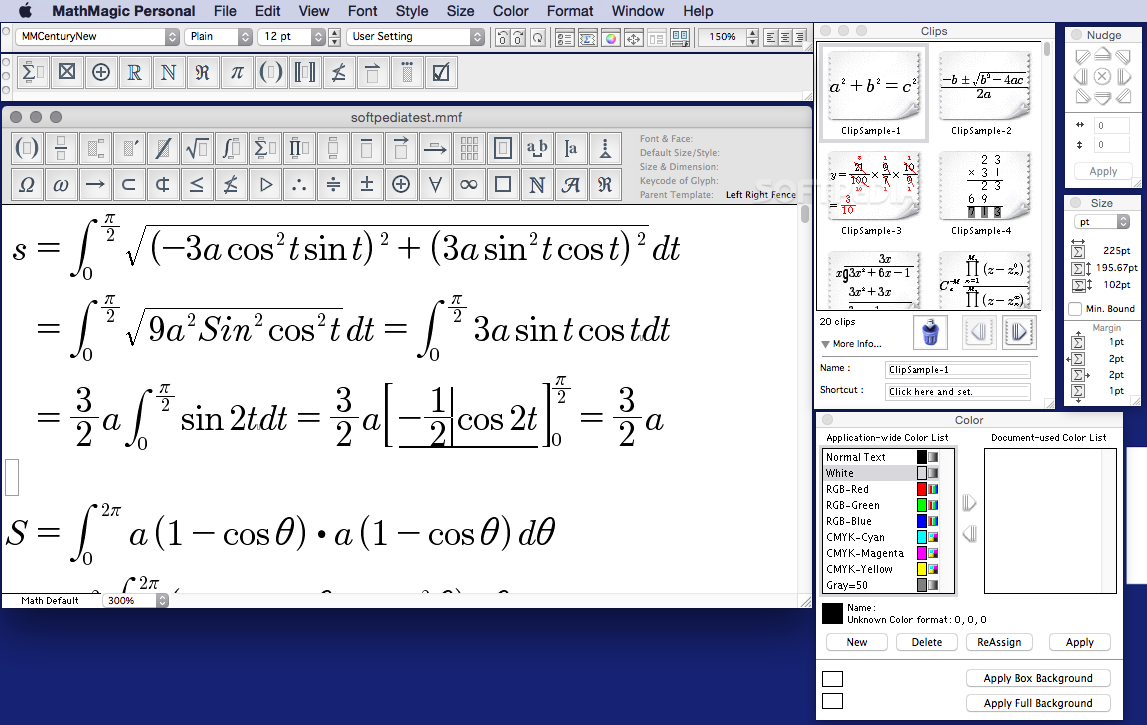Click the circled plus in top toolbar

click(101, 72)
